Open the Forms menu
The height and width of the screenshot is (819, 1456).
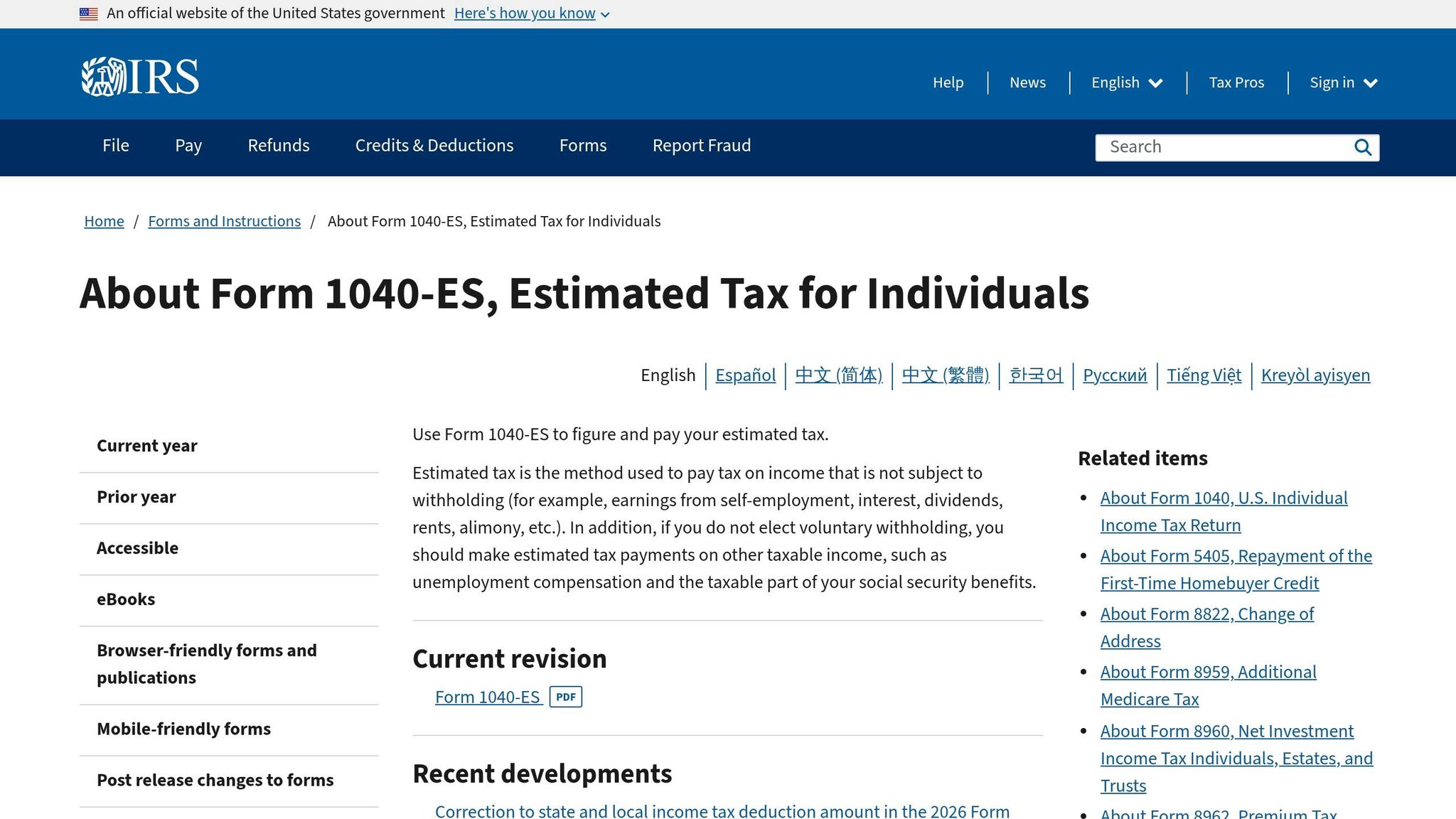(583, 146)
